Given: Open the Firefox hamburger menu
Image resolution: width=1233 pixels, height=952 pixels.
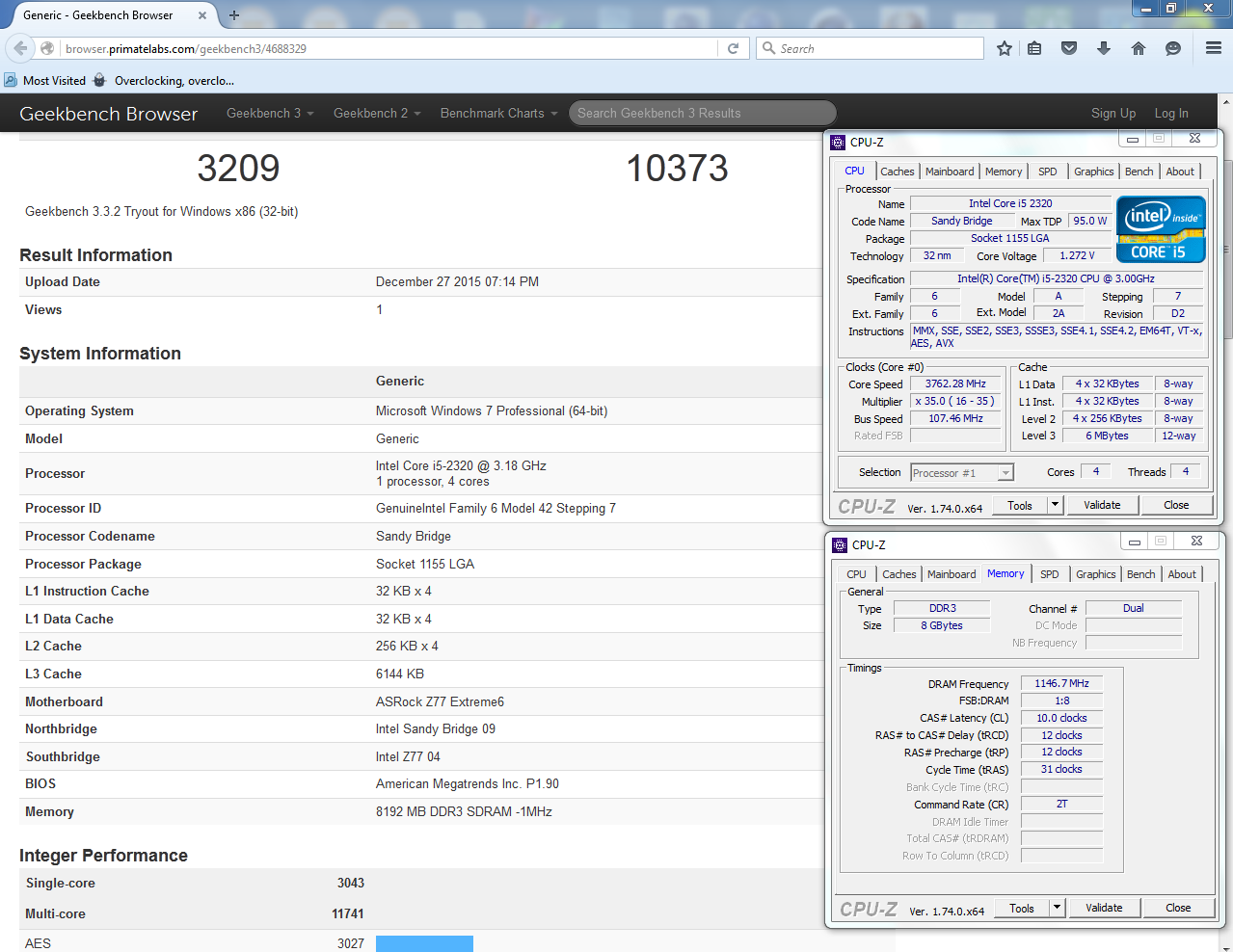Looking at the screenshot, I should 1214,48.
